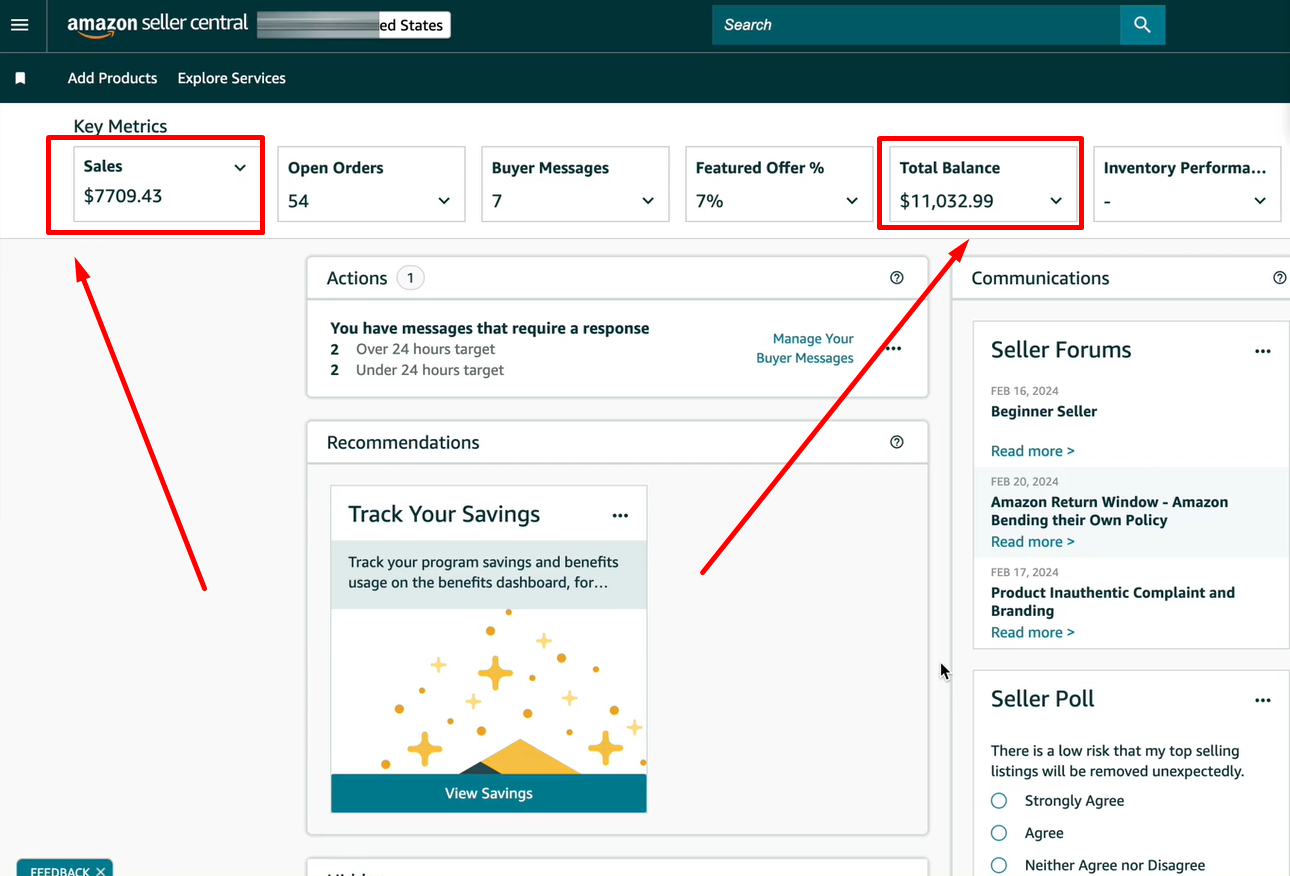
Task: Click the bookmark icon in the toolbar
Action: coord(20,78)
